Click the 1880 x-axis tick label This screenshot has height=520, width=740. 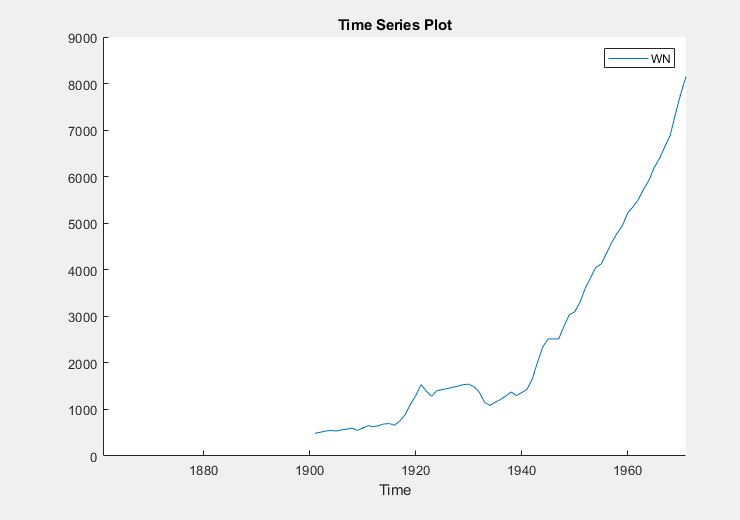coord(203,469)
